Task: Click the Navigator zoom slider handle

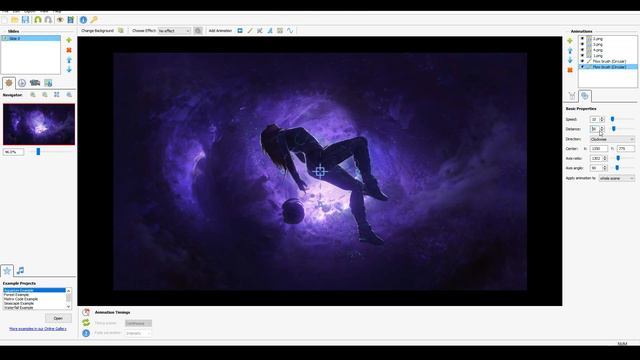Action: [38, 152]
